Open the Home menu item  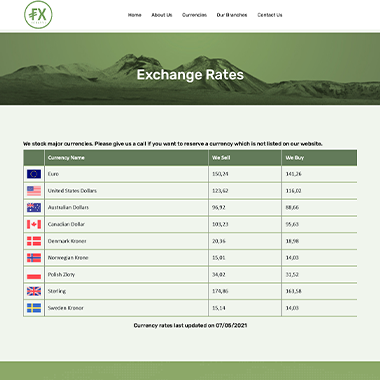pyautogui.click(x=135, y=15)
